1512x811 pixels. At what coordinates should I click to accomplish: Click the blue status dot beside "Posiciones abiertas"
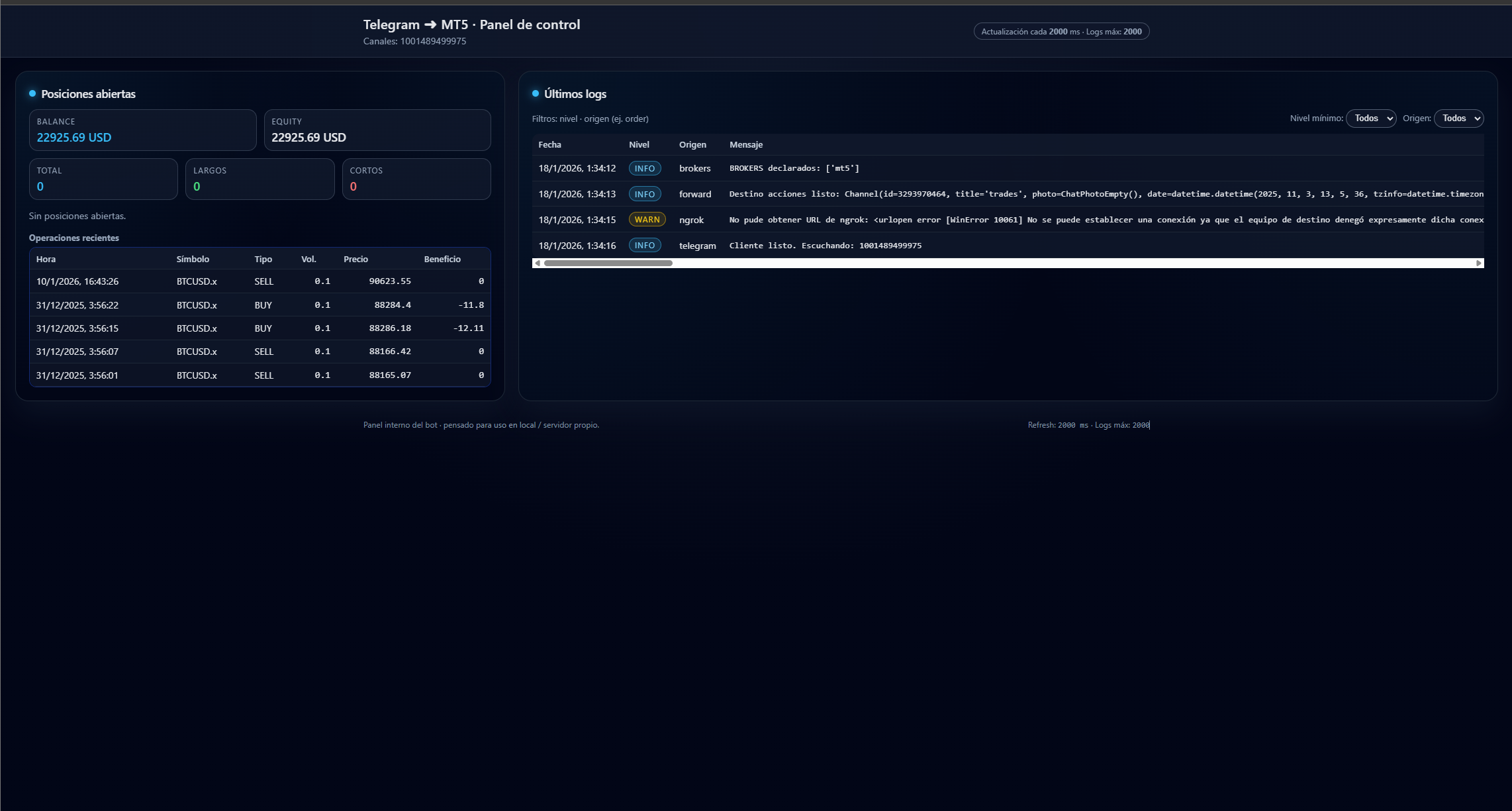(x=31, y=94)
